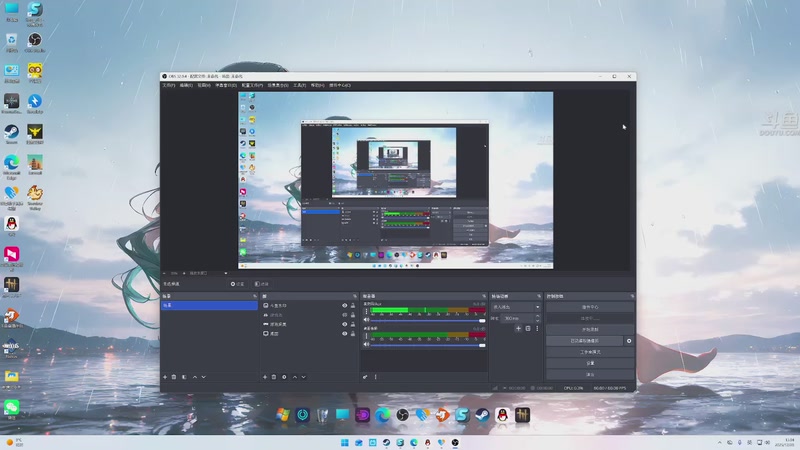The height and width of the screenshot is (450, 800).
Task: Show the gamepad-icon source via eye icon
Action: 344,315
